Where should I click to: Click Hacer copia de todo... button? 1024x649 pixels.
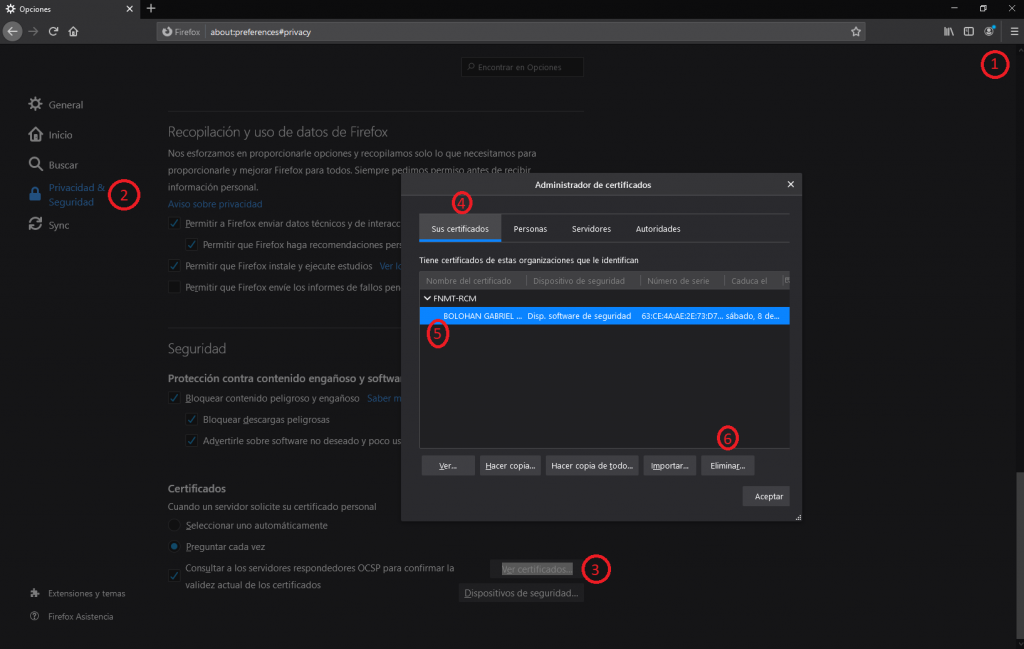point(592,466)
